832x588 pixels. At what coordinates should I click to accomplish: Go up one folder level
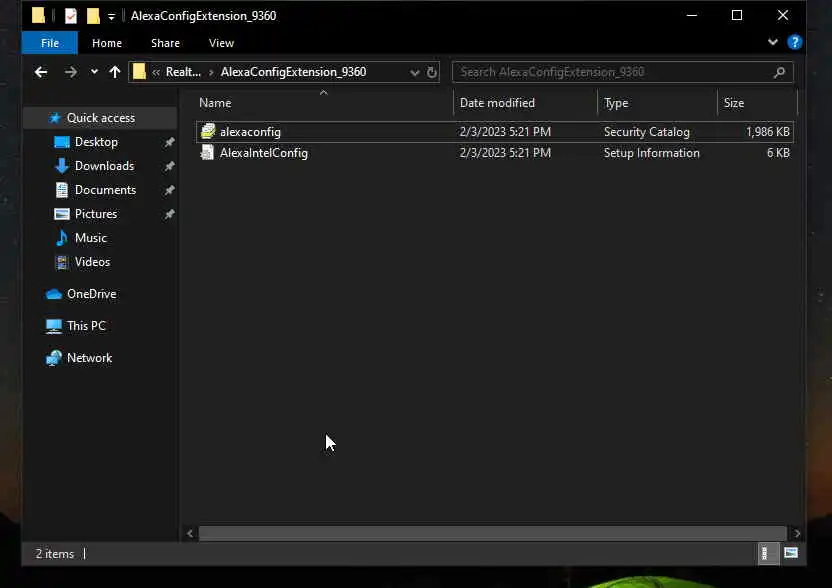(115, 72)
